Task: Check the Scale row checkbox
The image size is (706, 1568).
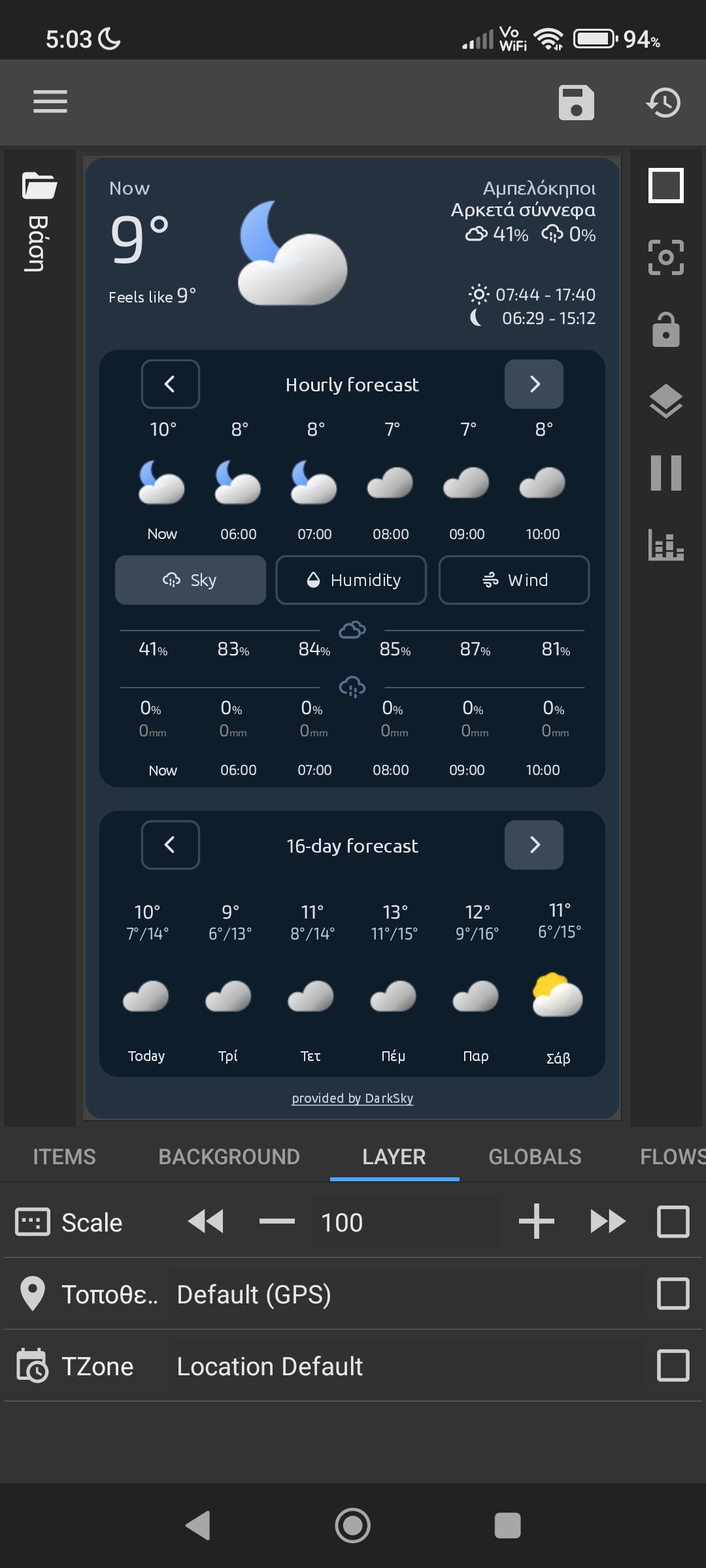Action: pos(673,1222)
